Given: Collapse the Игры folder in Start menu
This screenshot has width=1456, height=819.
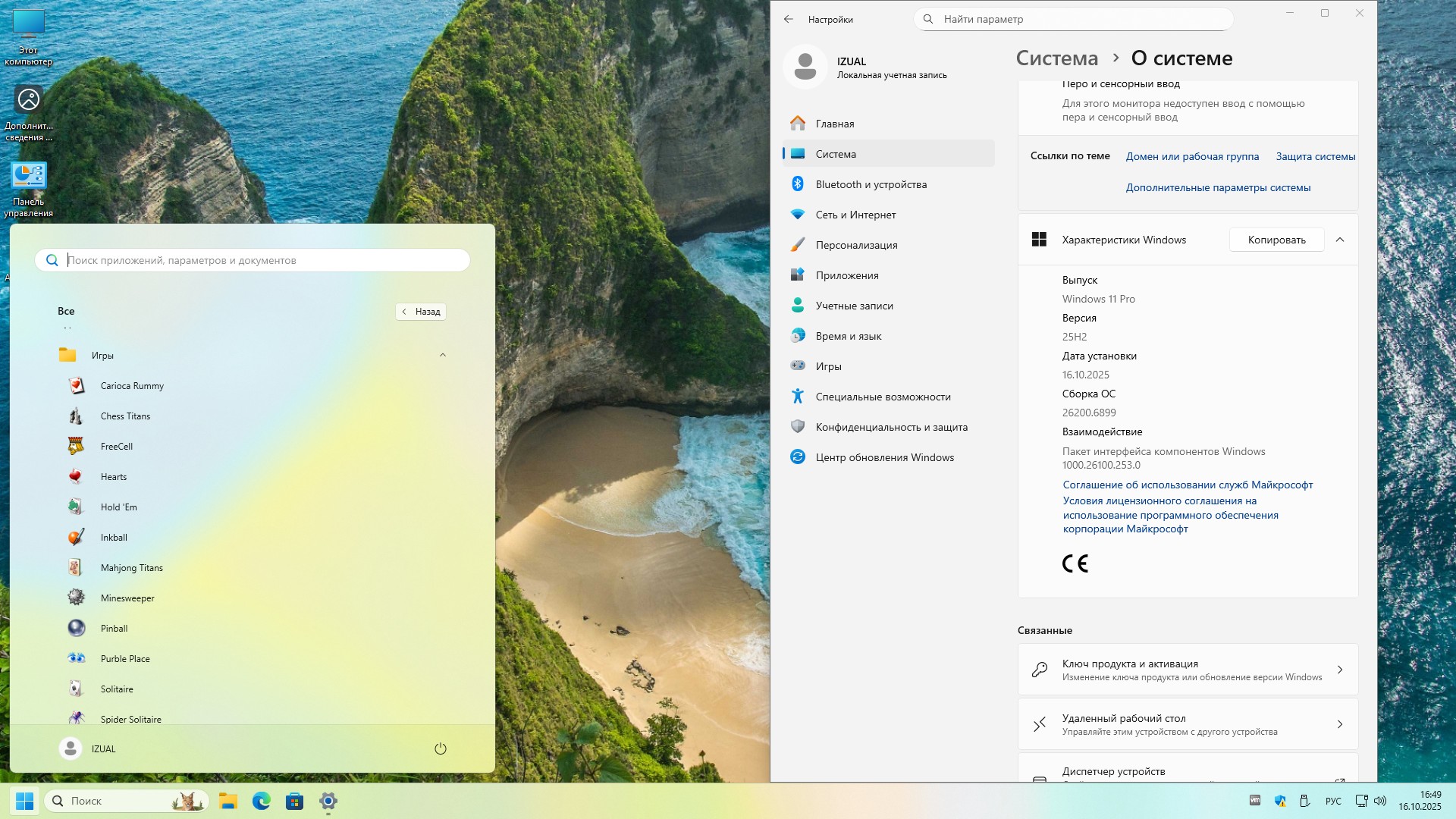Looking at the screenshot, I should point(443,355).
